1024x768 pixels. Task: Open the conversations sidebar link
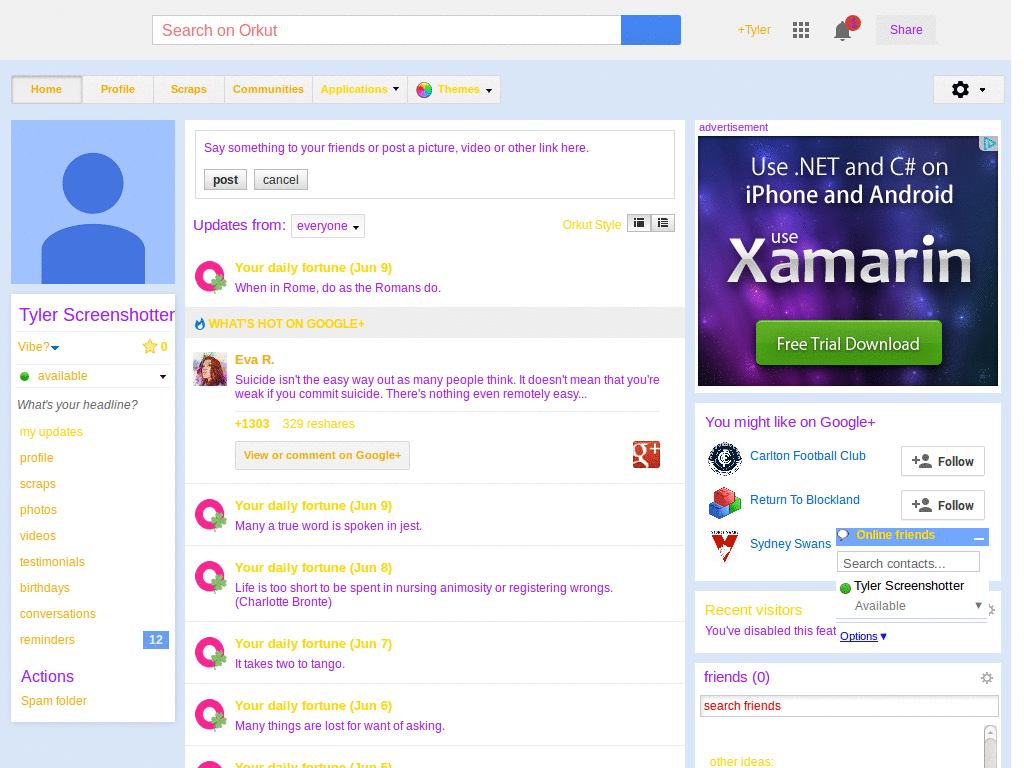pos(57,614)
